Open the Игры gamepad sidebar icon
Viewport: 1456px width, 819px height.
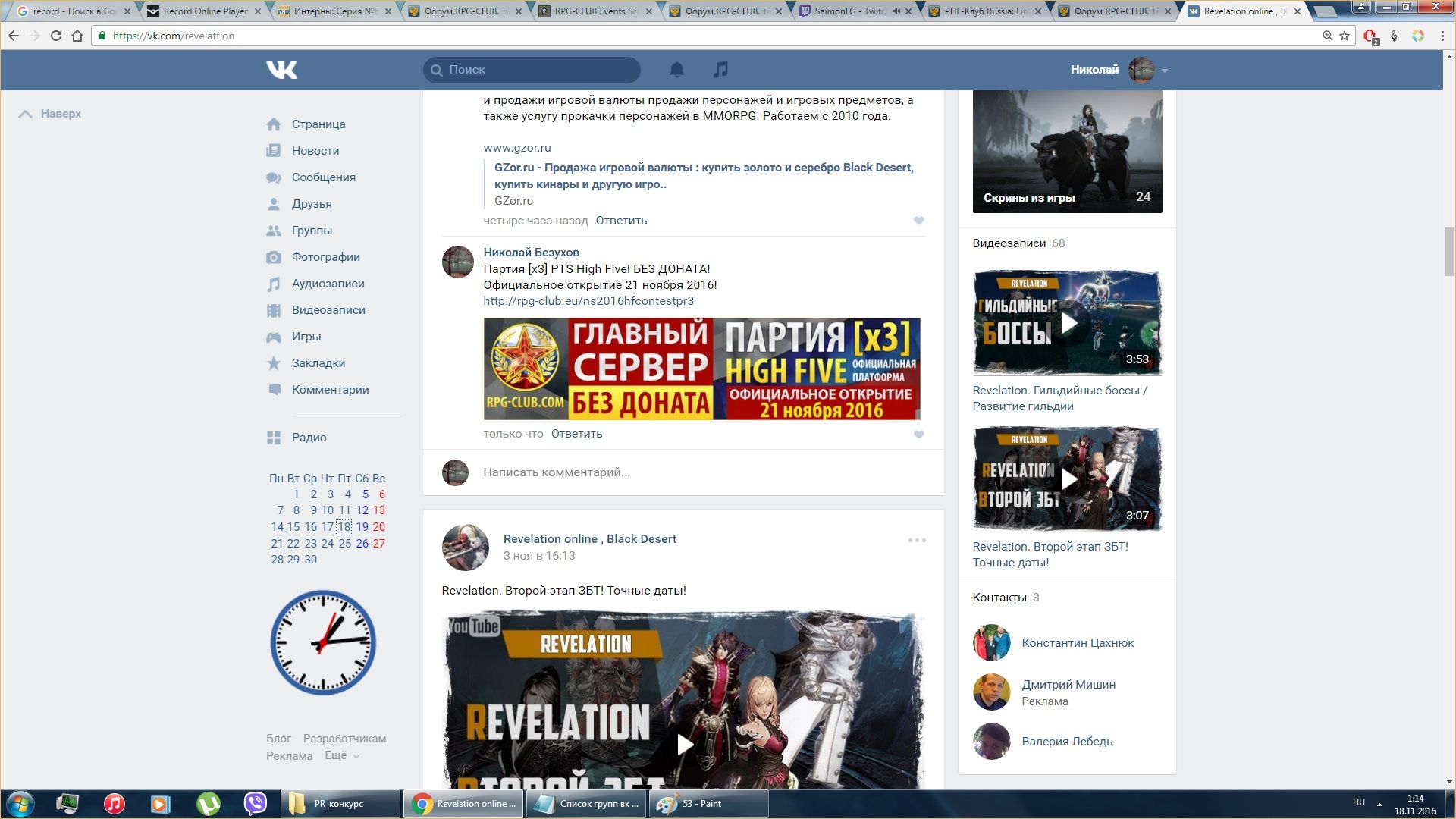coord(274,337)
